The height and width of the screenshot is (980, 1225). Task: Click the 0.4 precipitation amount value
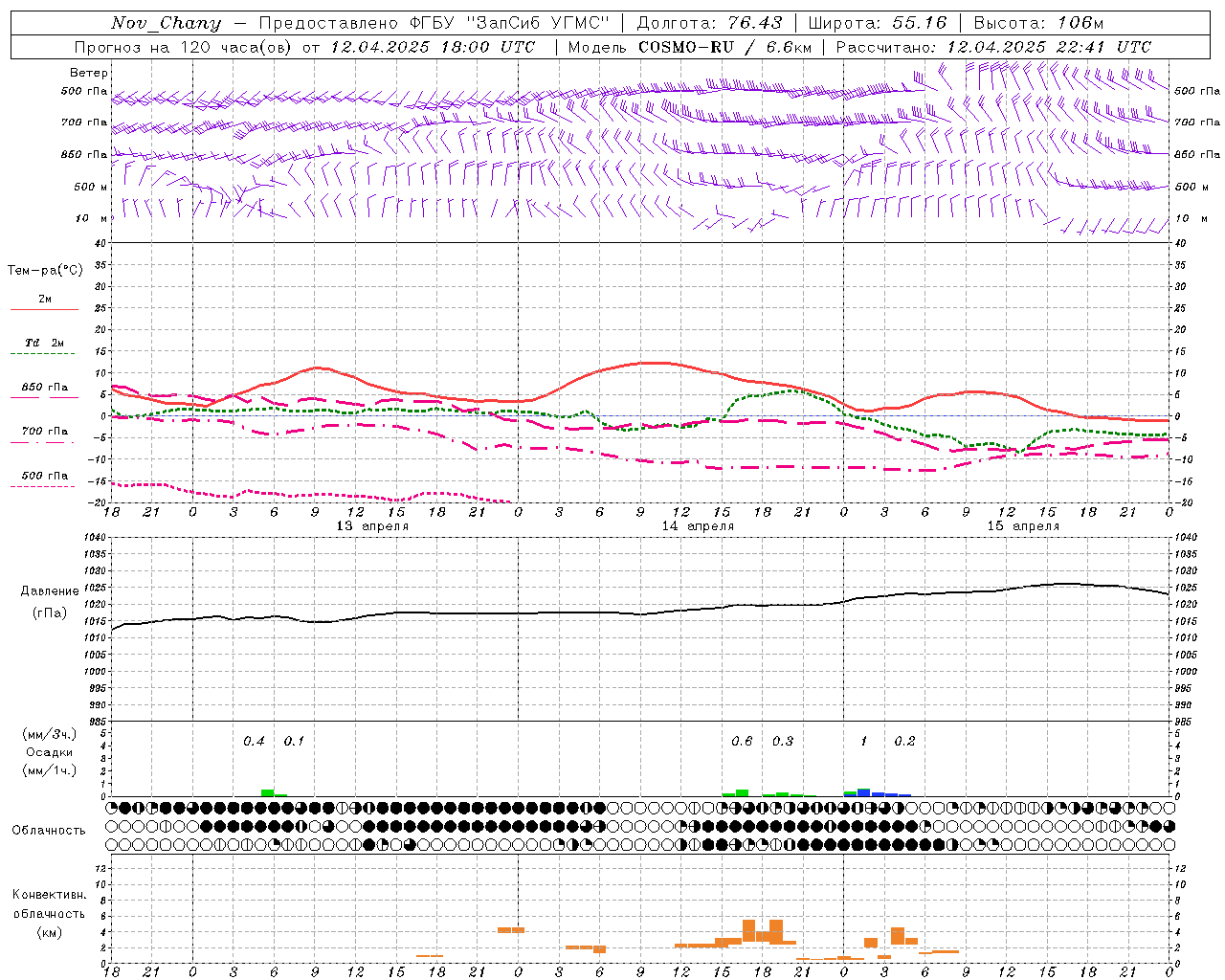(x=254, y=741)
